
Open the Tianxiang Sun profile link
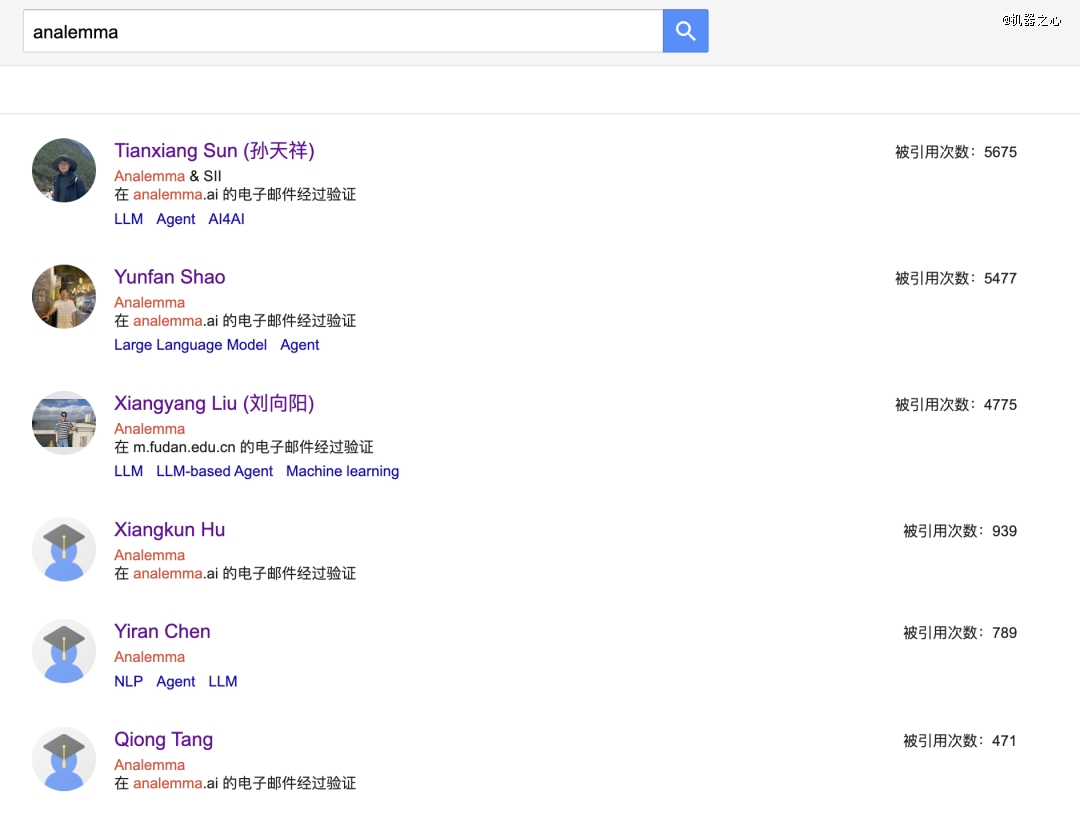(214, 151)
